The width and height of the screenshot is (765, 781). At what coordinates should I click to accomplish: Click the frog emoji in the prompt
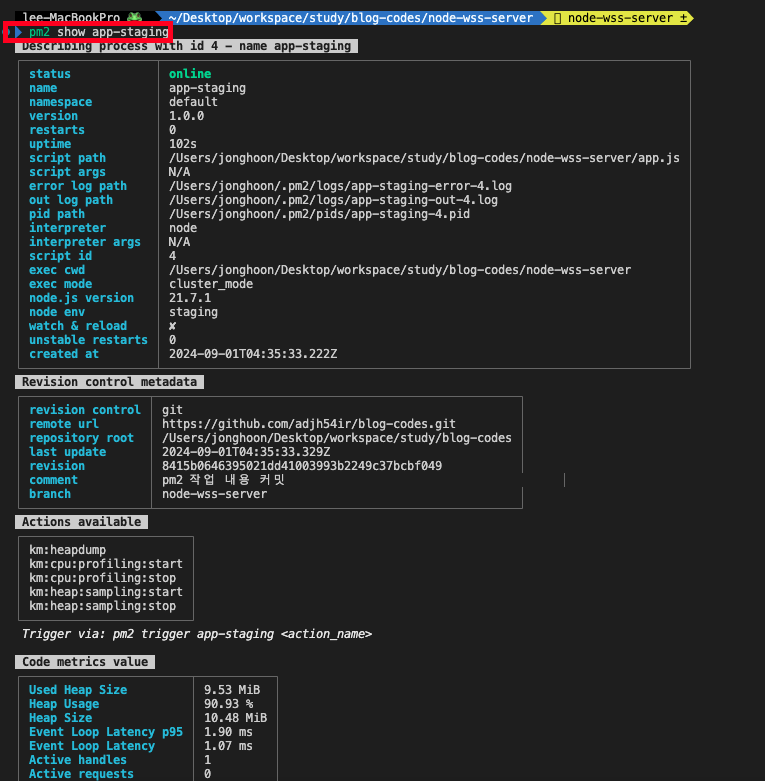134,17
